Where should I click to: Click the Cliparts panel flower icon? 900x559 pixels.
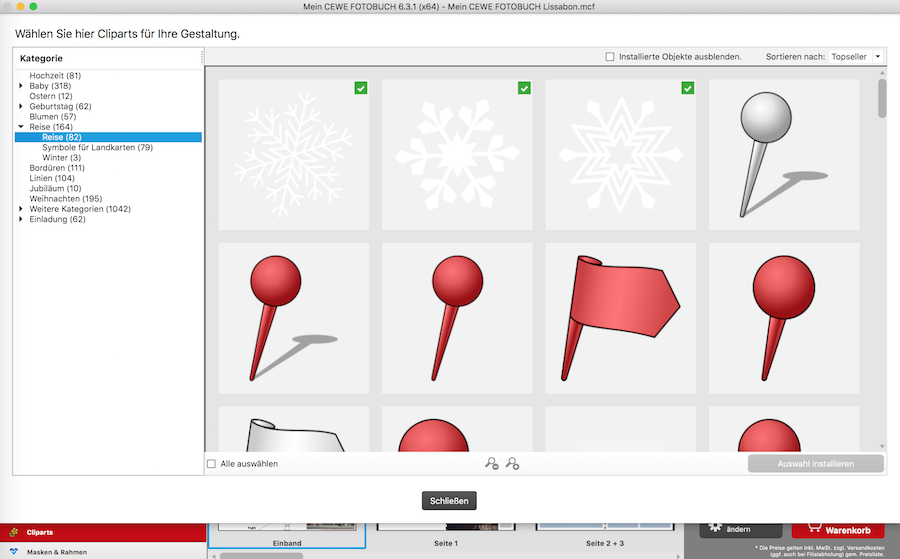pyautogui.click(x=13, y=532)
